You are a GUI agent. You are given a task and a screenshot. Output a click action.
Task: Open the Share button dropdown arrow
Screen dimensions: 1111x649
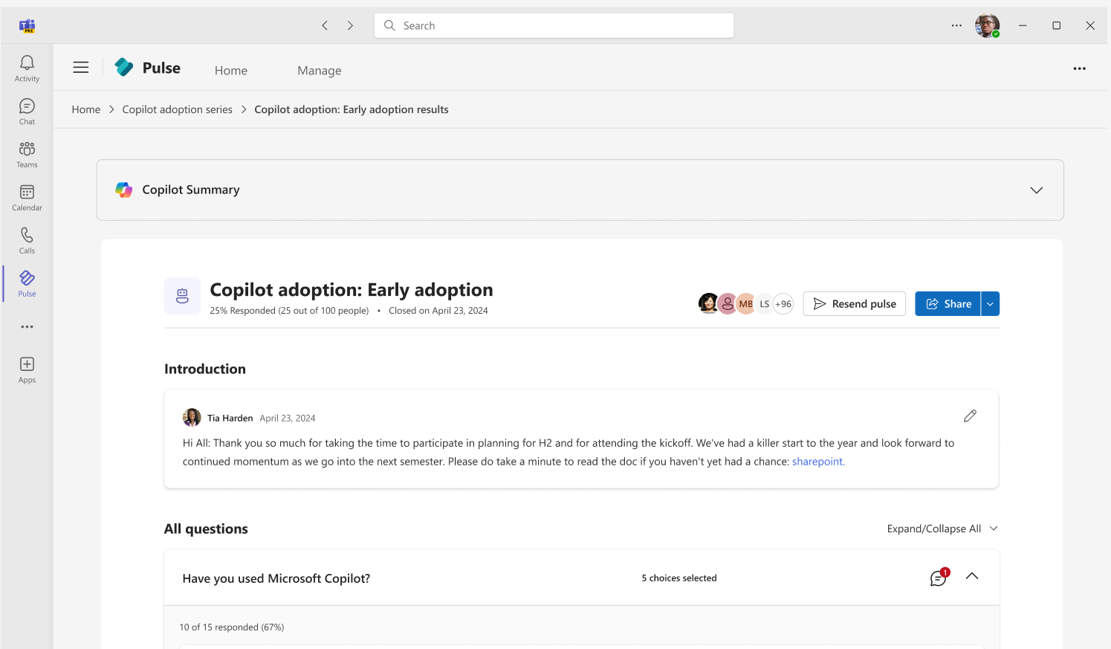point(989,303)
